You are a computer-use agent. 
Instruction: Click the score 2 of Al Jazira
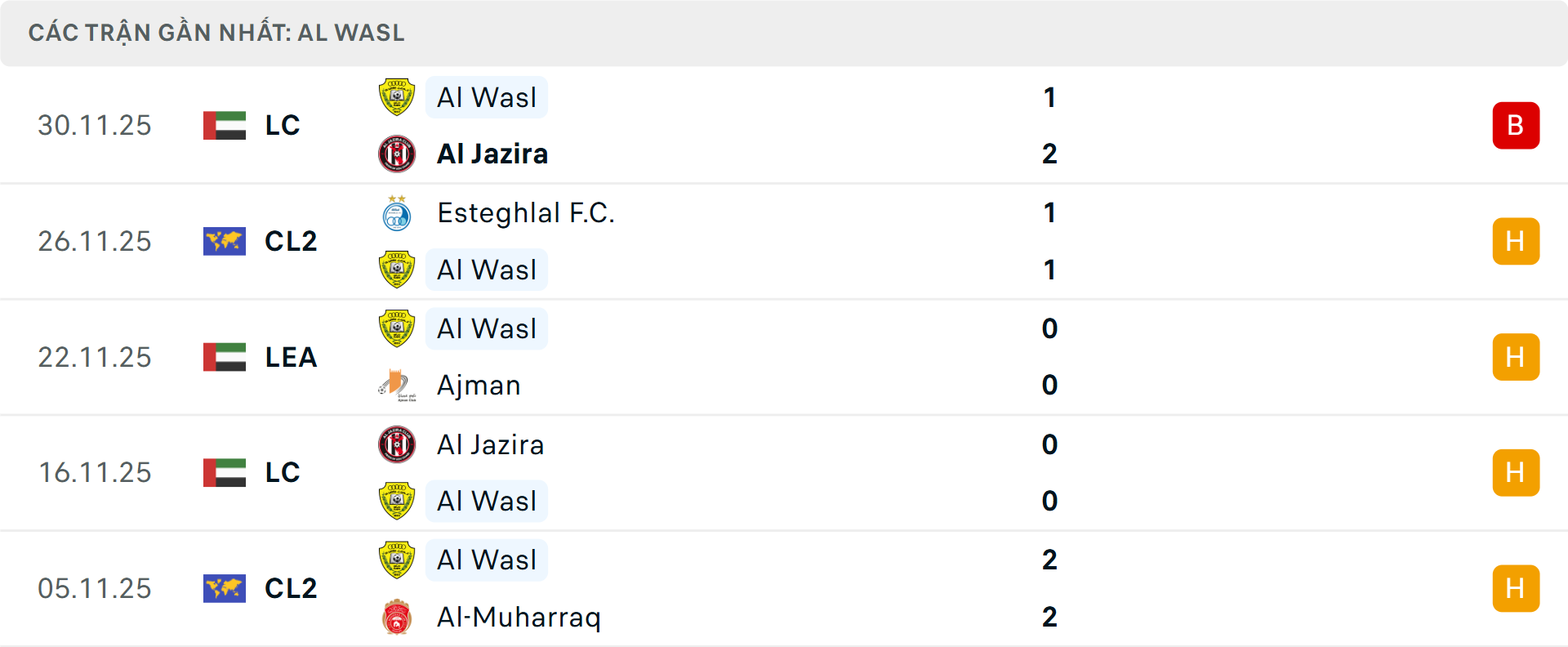pos(1051,154)
